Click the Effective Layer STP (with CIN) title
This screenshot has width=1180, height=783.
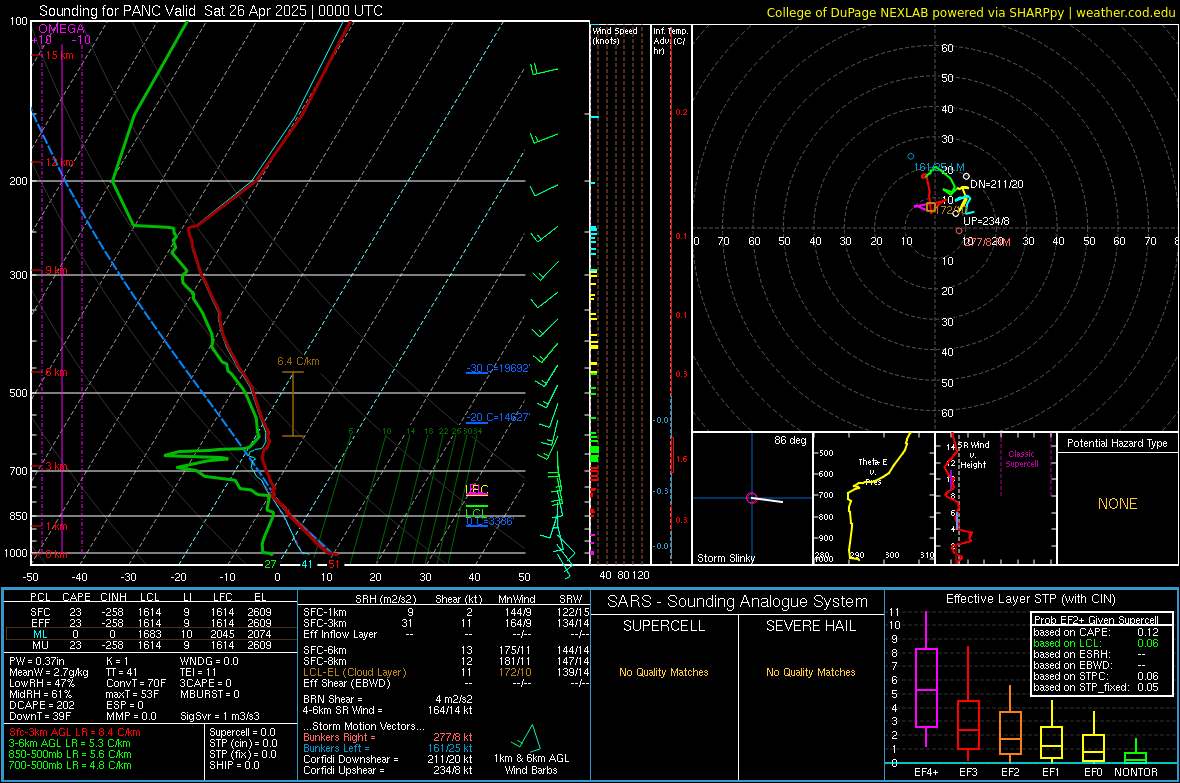tap(1030, 599)
